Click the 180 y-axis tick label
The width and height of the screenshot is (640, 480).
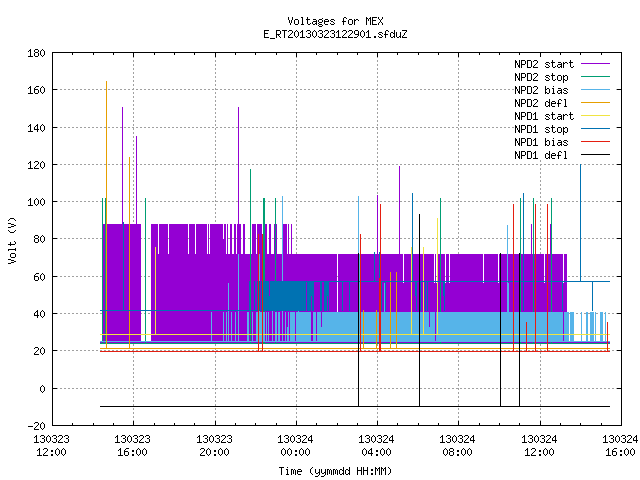(36, 53)
